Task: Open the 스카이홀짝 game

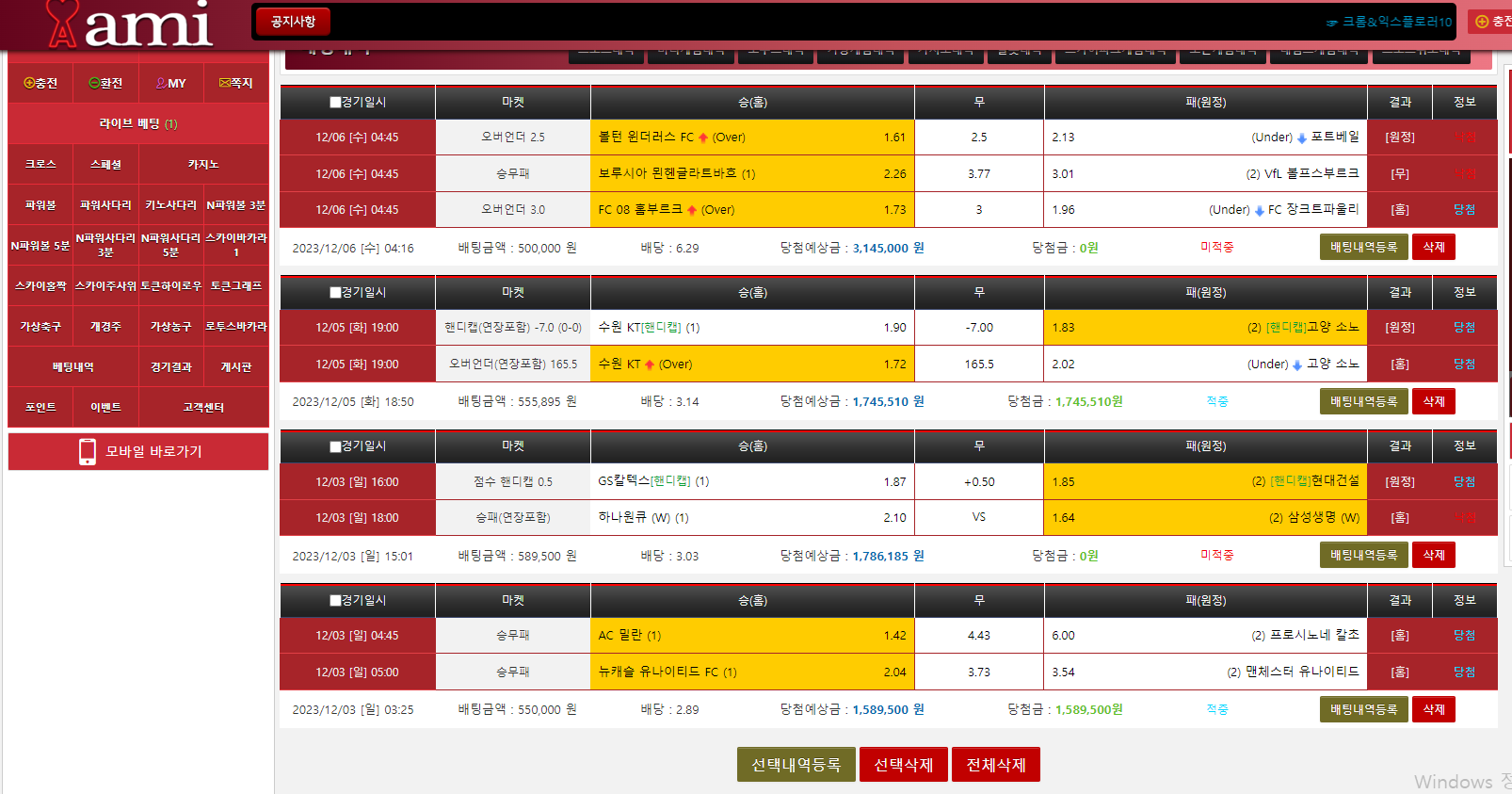Action: [x=40, y=285]
